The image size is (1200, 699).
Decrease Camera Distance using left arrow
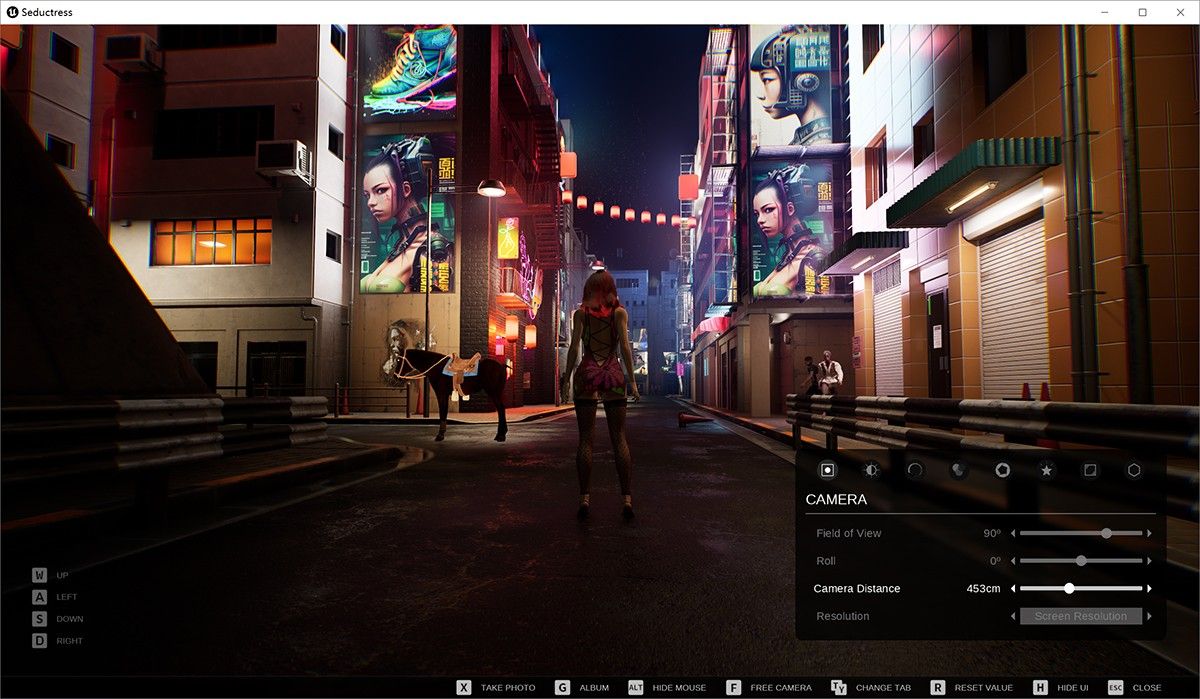(1013, 589)
